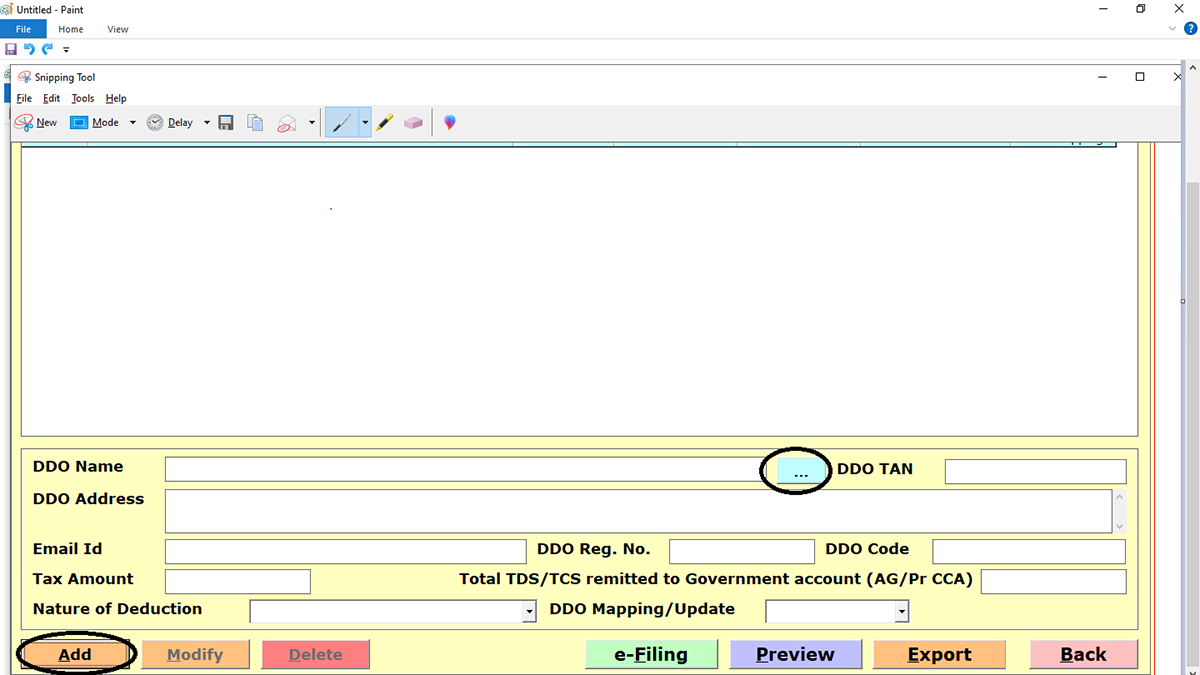
Task: Open the Pen options dropdown arrow
Action: [365, 122]
